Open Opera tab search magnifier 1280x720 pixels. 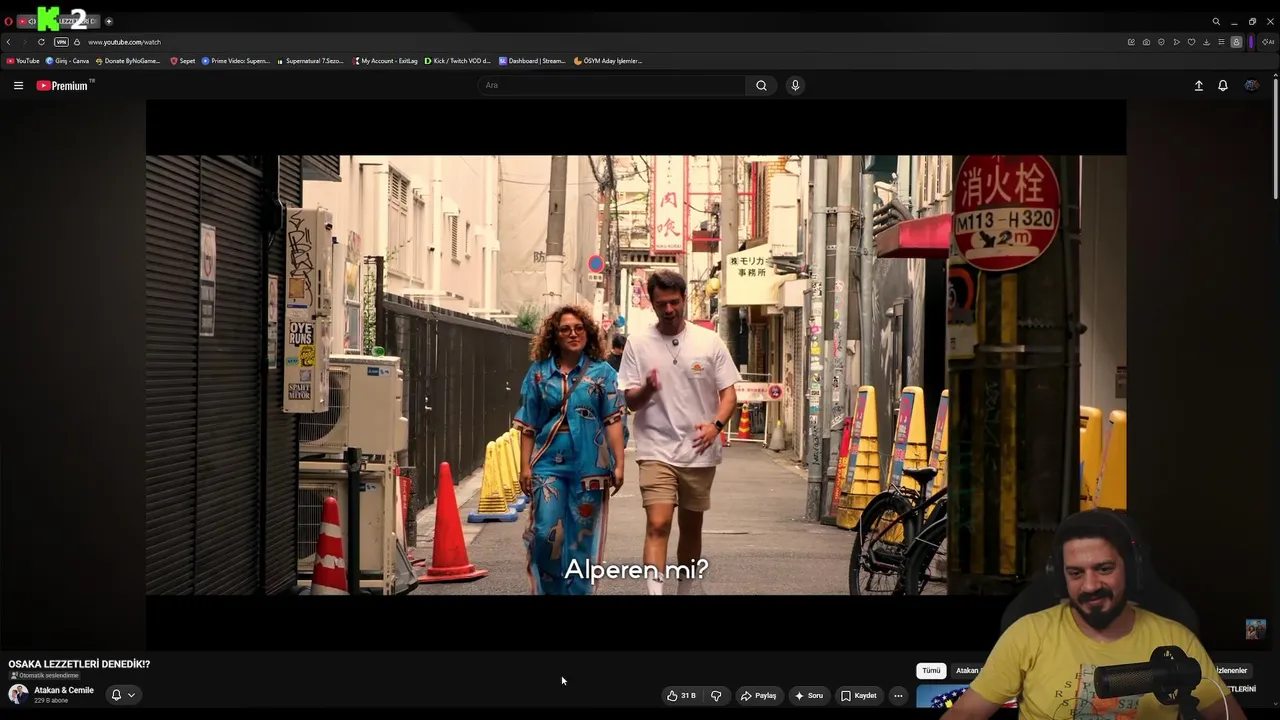[x=1216, y=21]
